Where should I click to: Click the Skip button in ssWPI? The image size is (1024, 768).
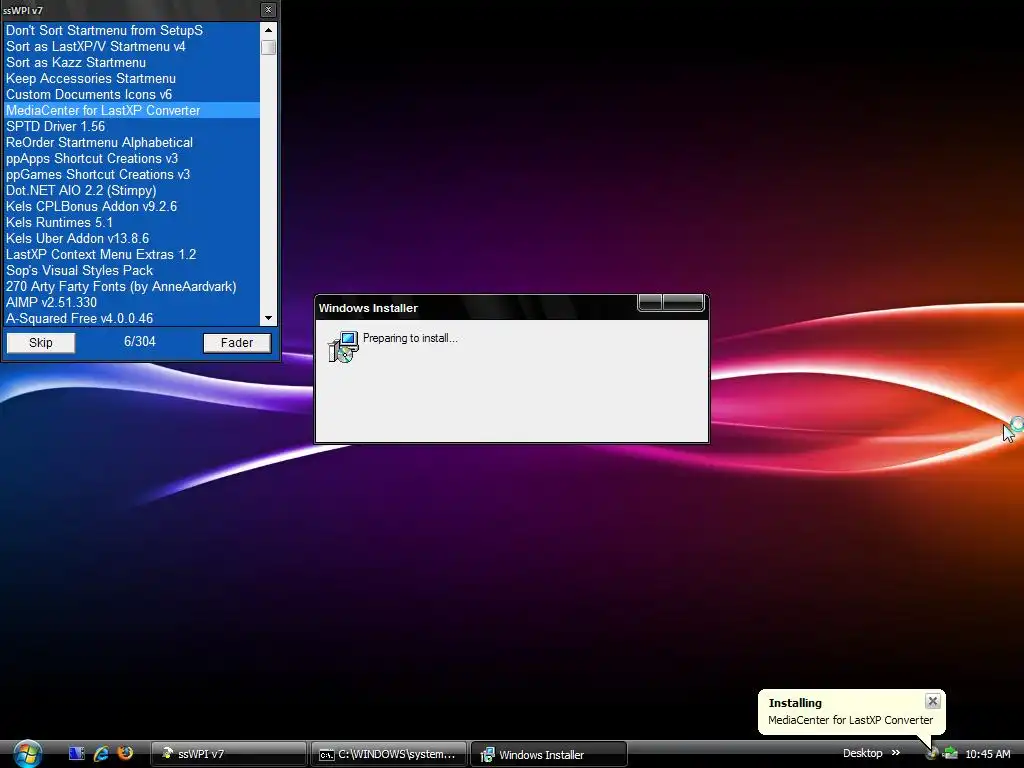40,343
